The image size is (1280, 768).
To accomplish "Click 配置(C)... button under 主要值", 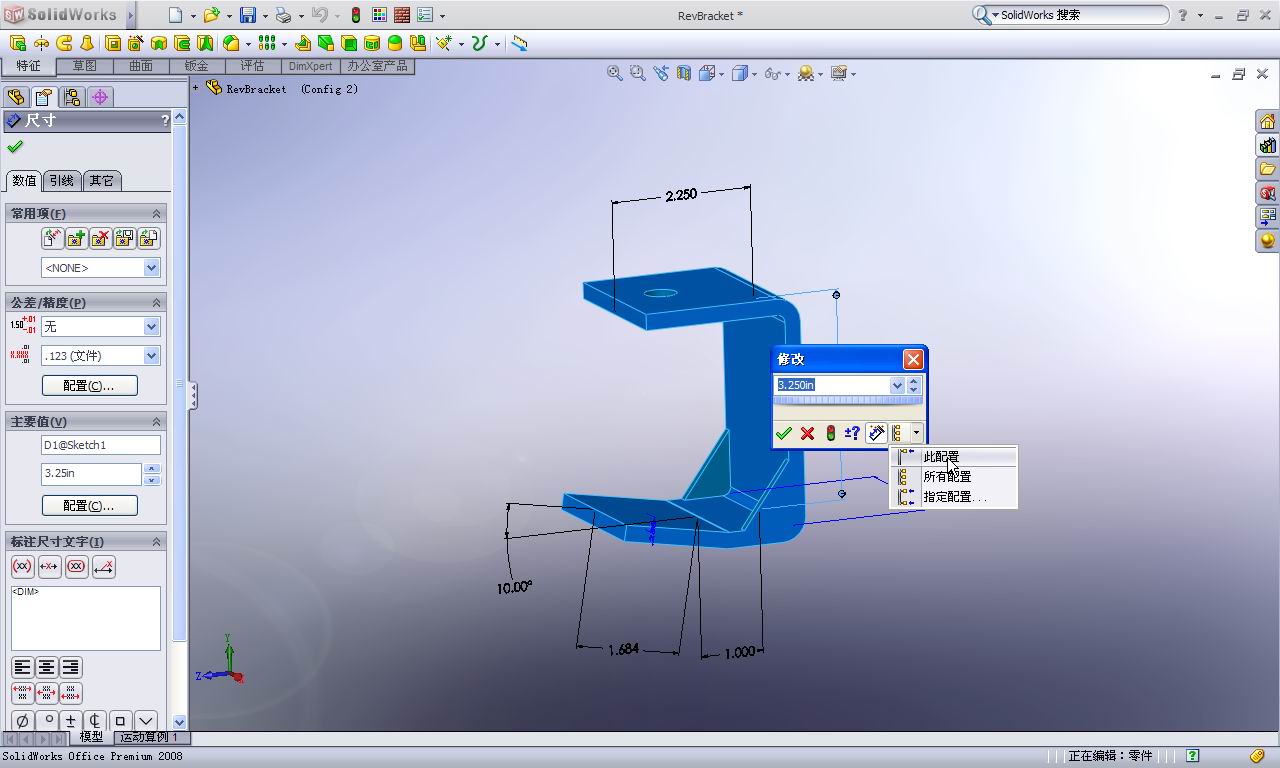I will pos(89,506).
